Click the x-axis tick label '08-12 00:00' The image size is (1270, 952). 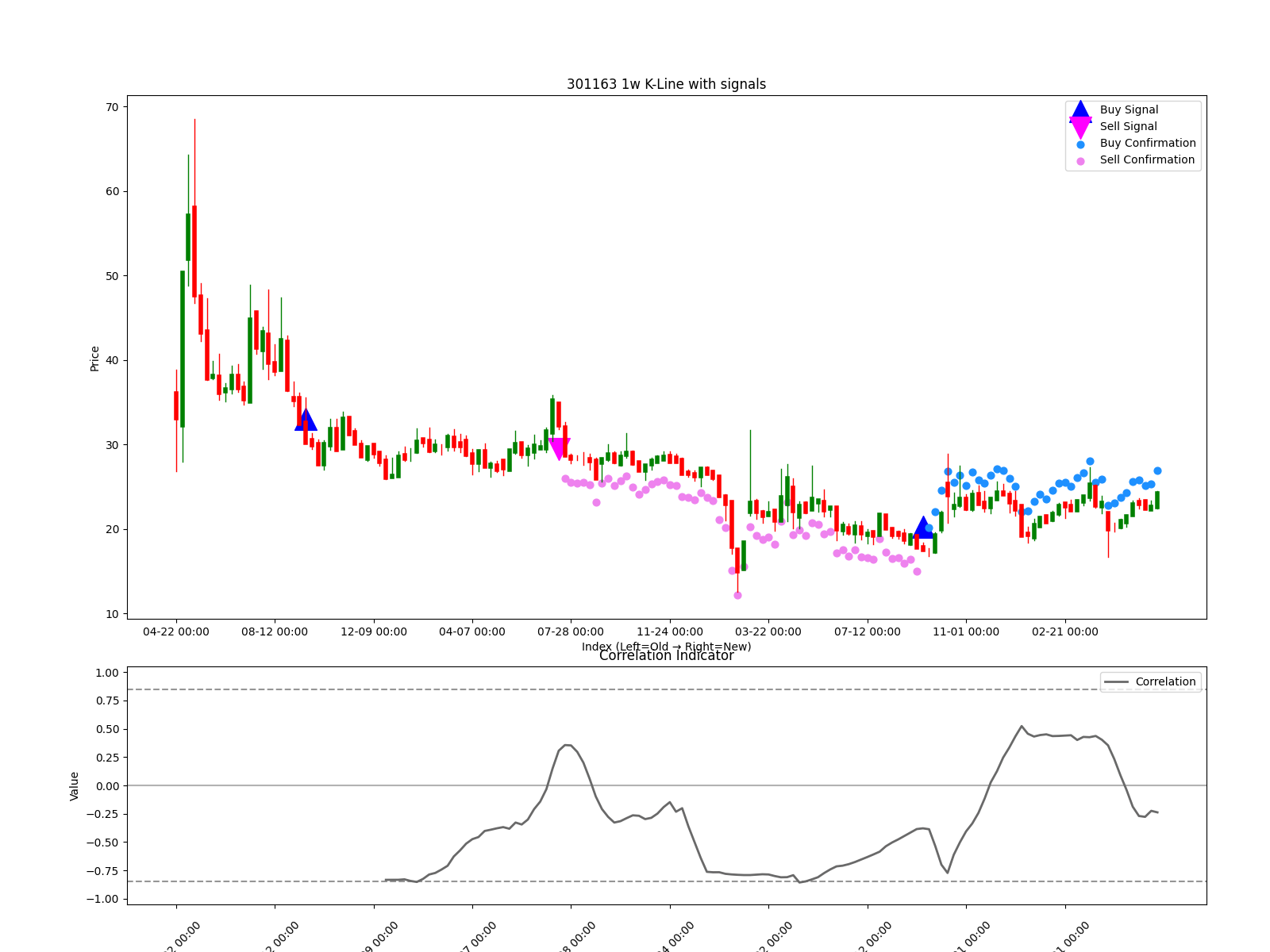(275, 631)
